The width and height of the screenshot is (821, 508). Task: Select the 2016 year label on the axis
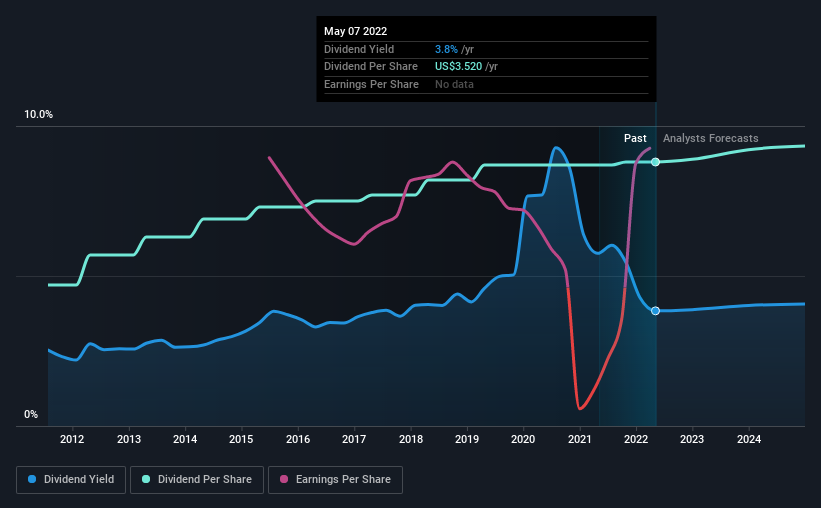coord(298,438)
